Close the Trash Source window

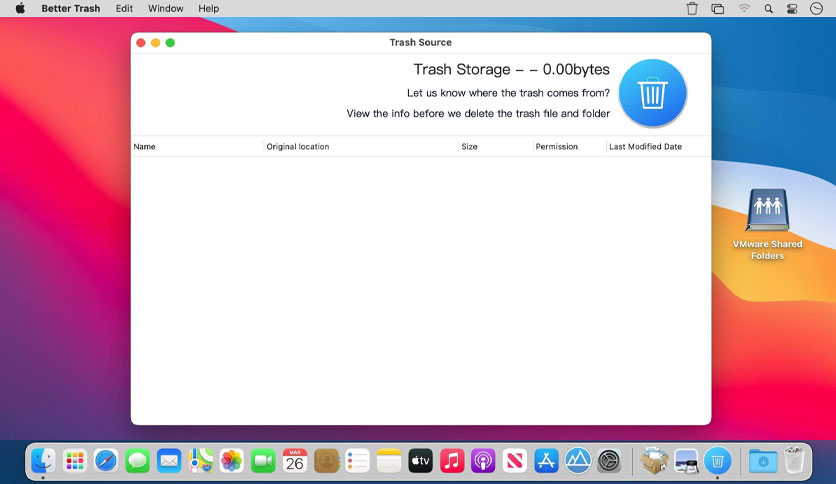(141, 43)
